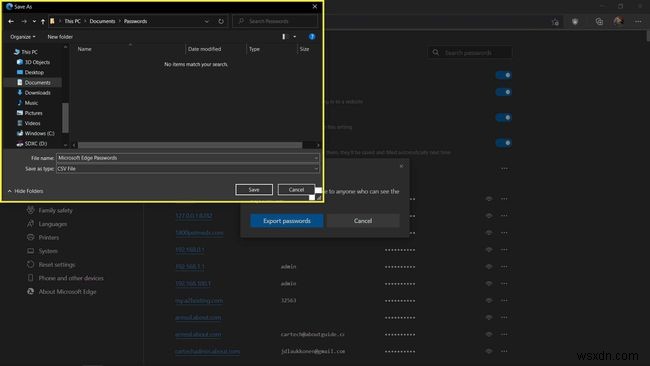Click the Export passwords button
The width and height of the screenshot is (650, 366).
[x=287, y=221]
